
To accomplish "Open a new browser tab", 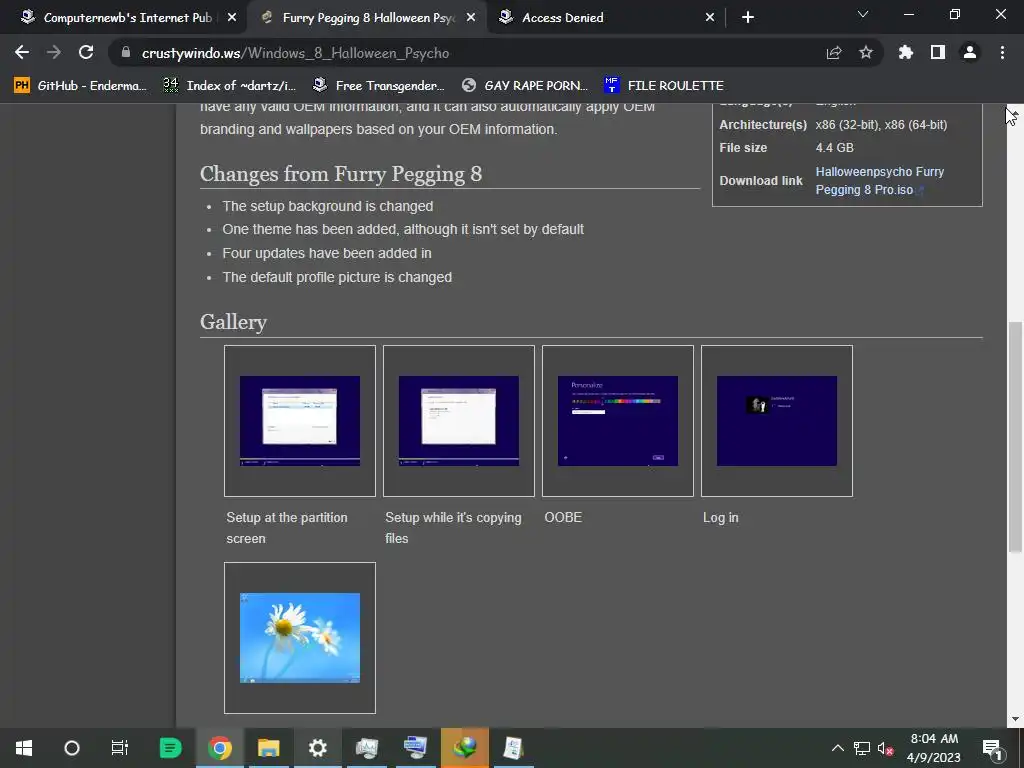I will point(748,18).
